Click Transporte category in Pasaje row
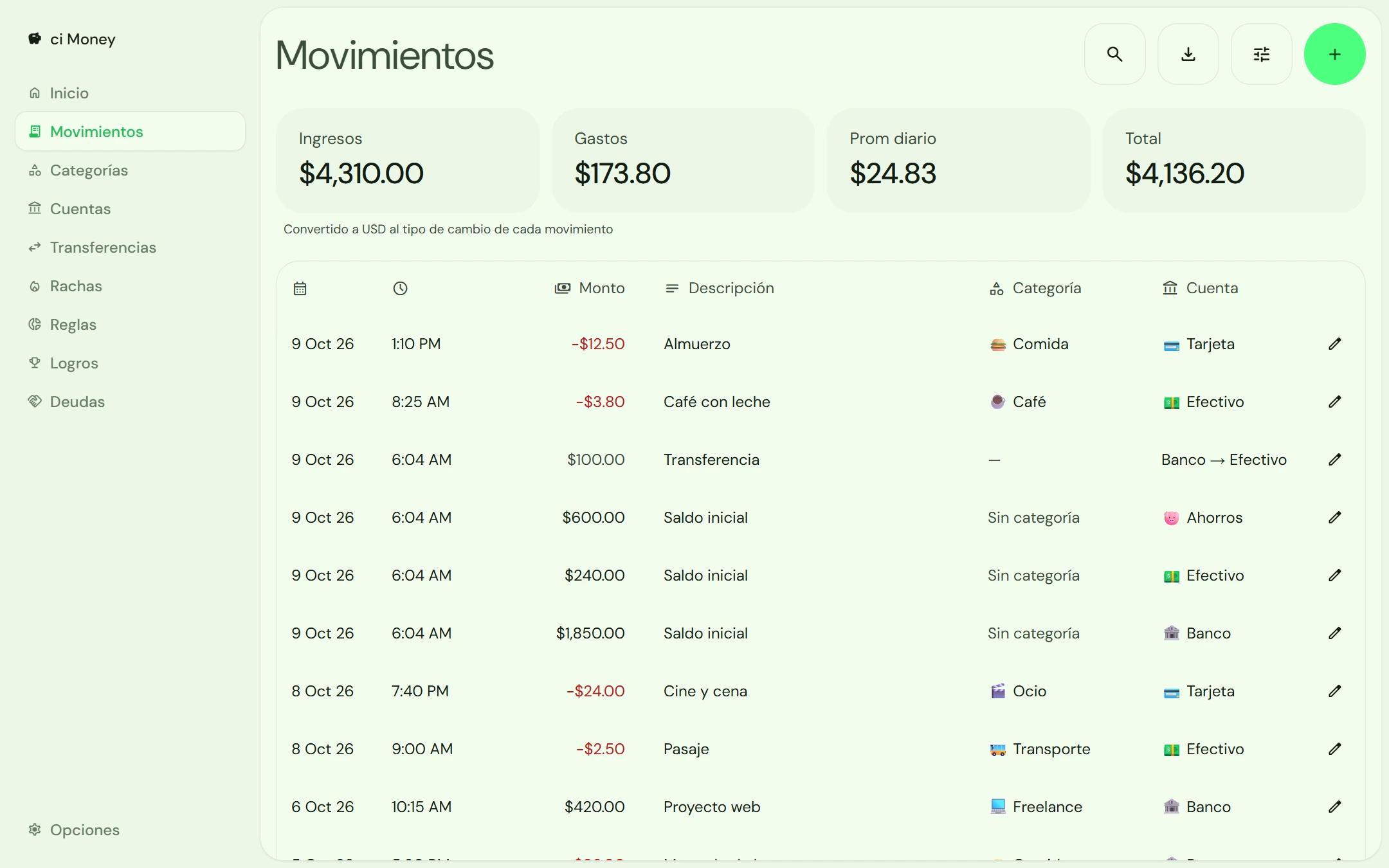Image resolution: width=1389 pixels, height=868 pixels. (x=1040, y=749)
